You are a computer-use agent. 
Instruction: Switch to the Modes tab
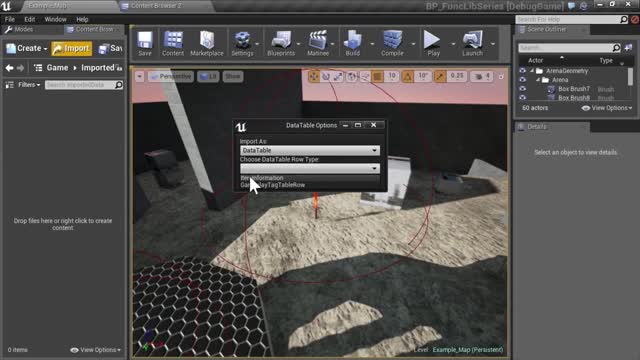click(x=19, y=29)
